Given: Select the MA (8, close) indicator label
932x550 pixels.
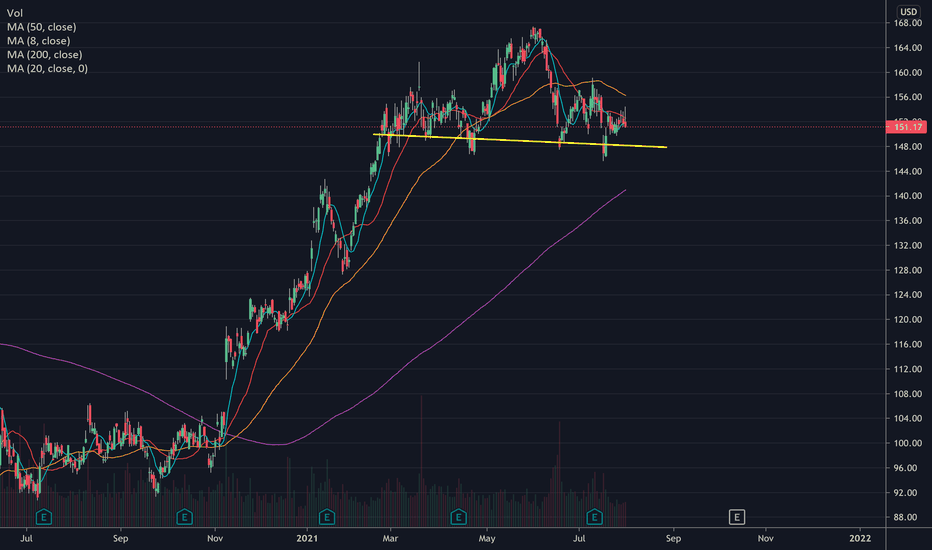Looking at the screenshot, I should click(x=39, y=40).
